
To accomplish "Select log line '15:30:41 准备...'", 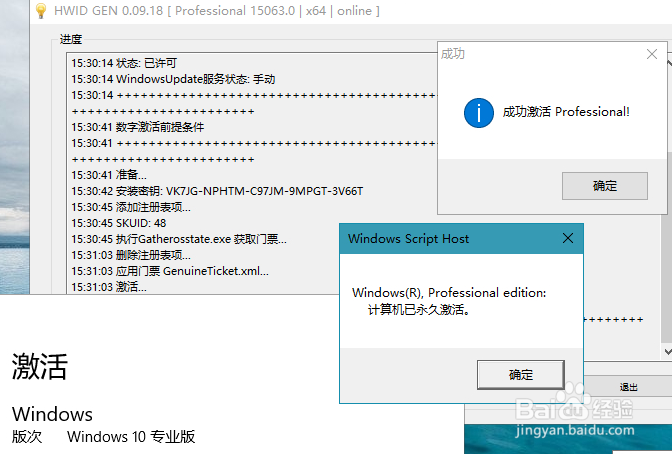I will [x=109, y=175].
